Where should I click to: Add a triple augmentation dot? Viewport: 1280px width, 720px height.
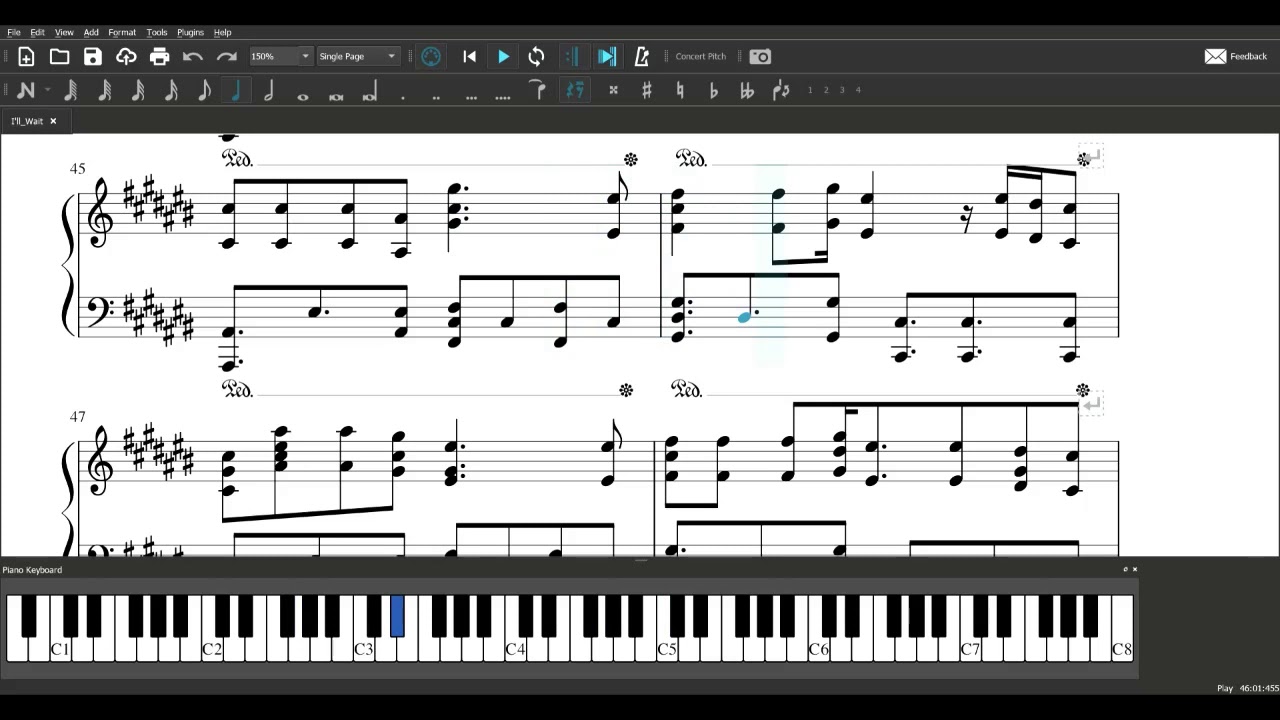tap(471, 96)
